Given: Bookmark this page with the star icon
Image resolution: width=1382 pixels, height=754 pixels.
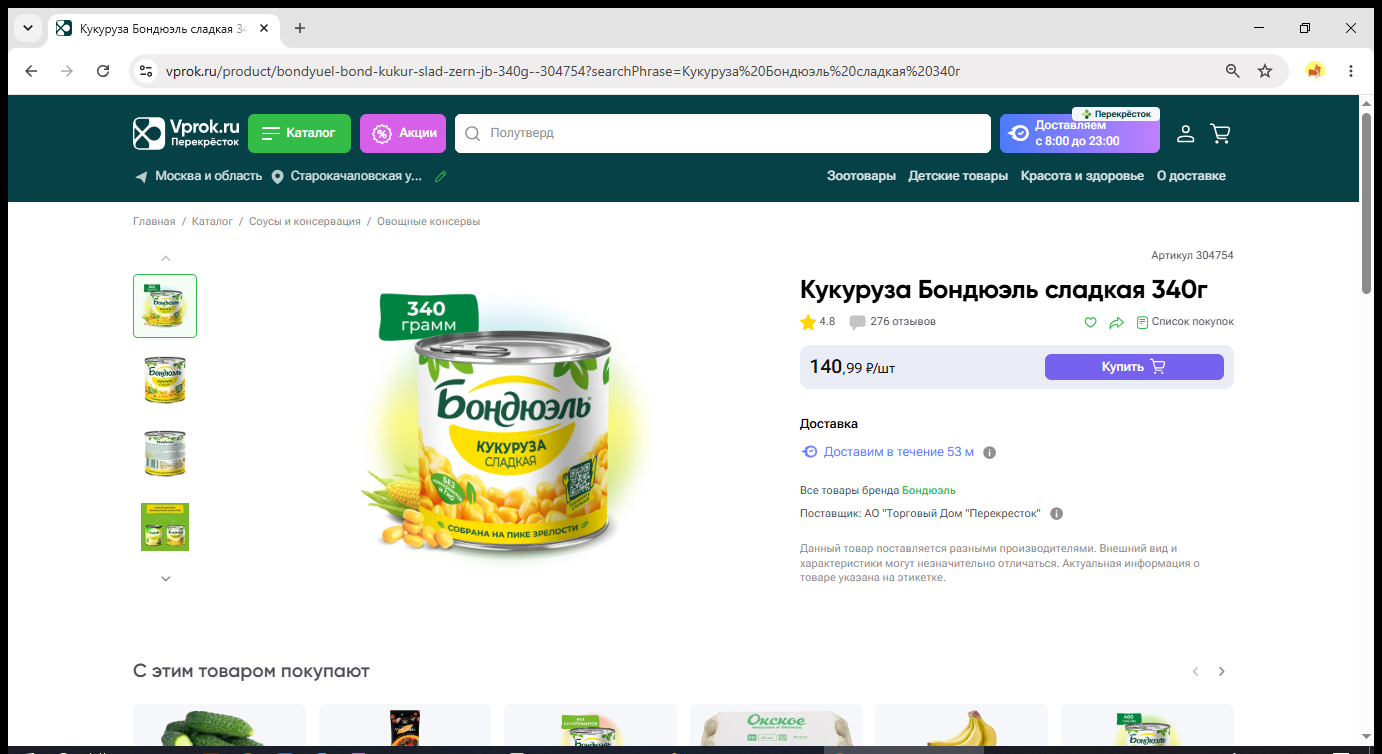Looking at the screenshot, I should [1265, 71].
